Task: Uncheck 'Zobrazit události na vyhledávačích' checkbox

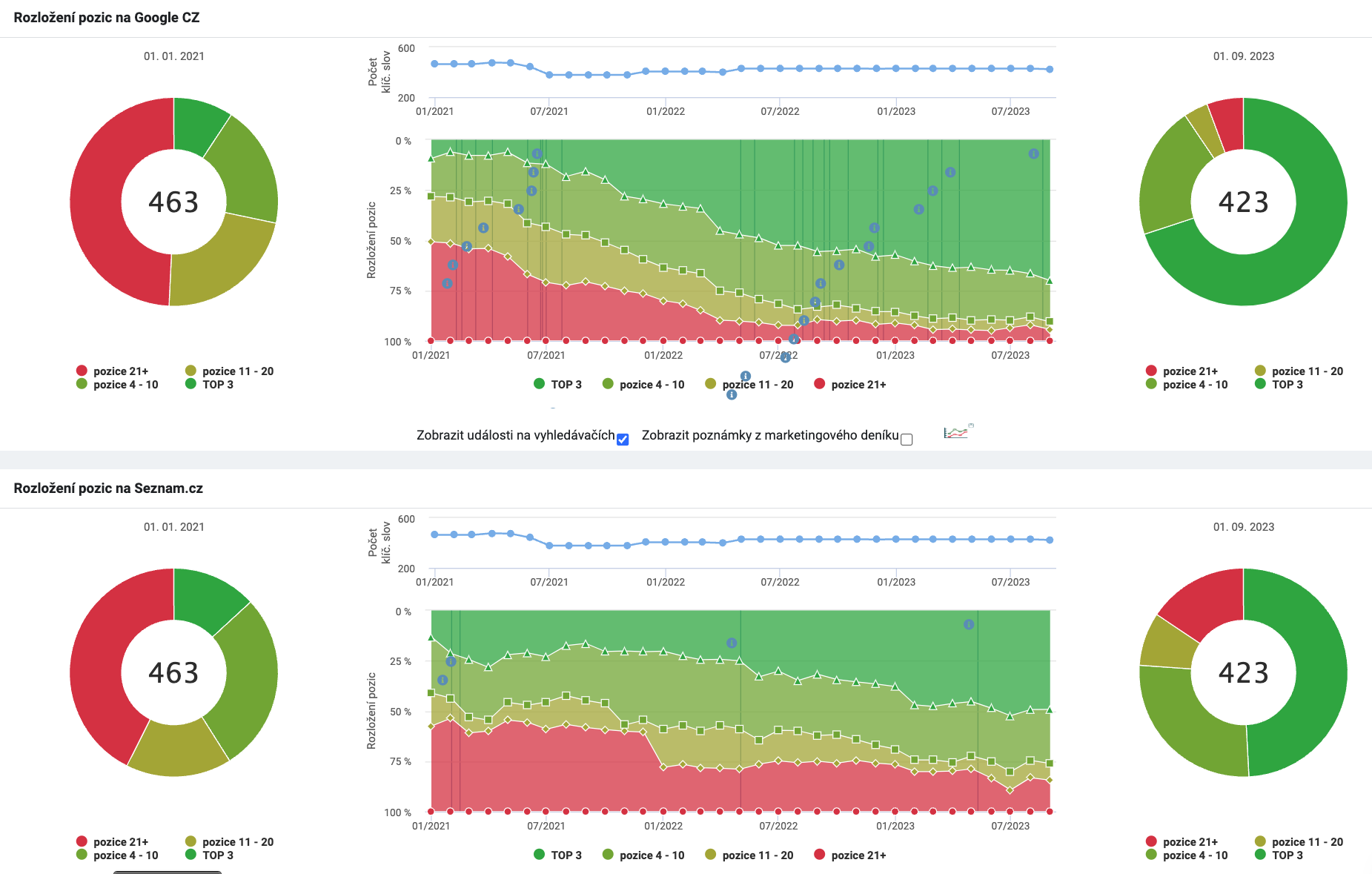Action: tap(623, 440)
